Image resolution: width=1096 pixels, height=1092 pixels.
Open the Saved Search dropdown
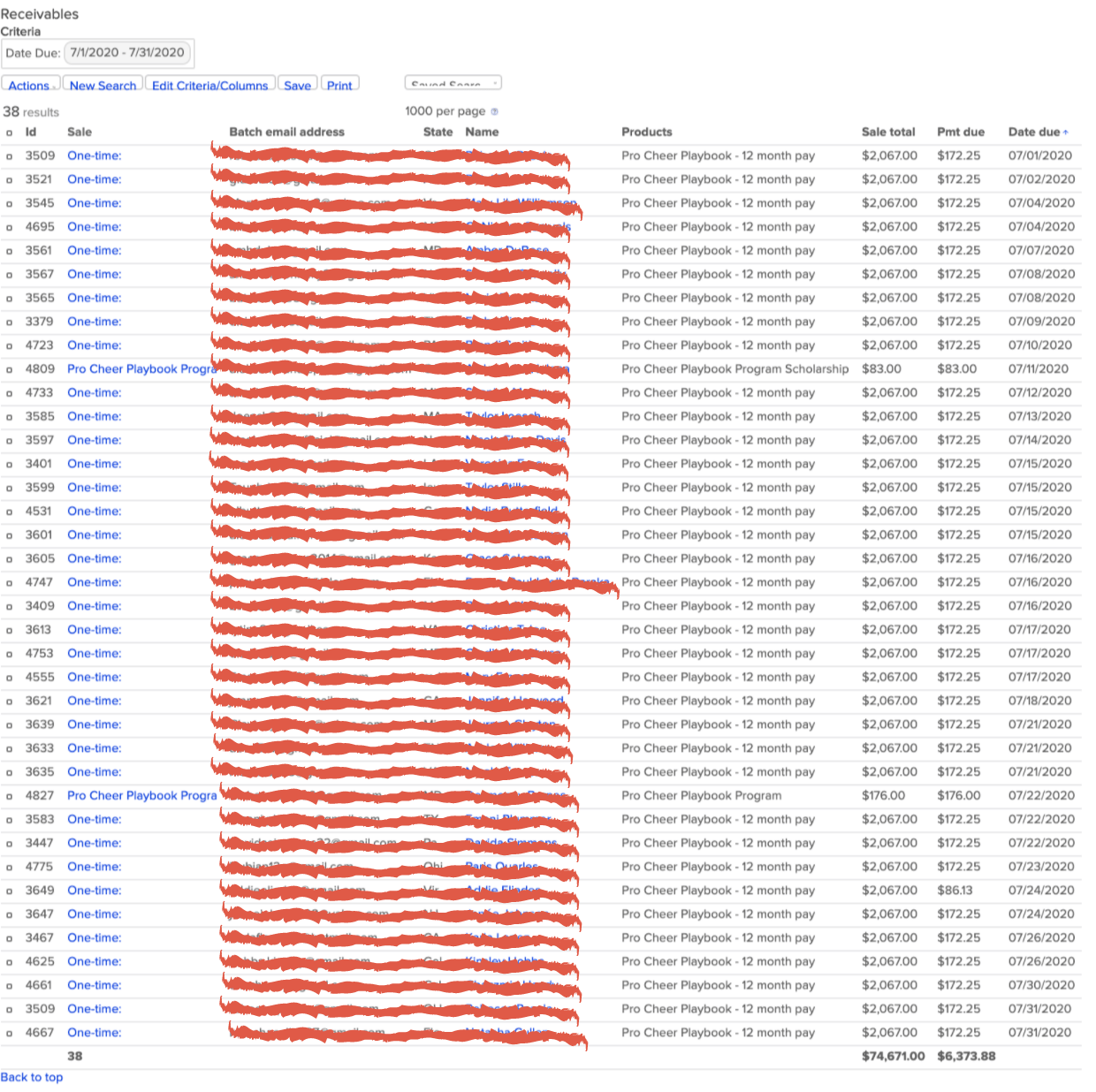click(453, 84)
